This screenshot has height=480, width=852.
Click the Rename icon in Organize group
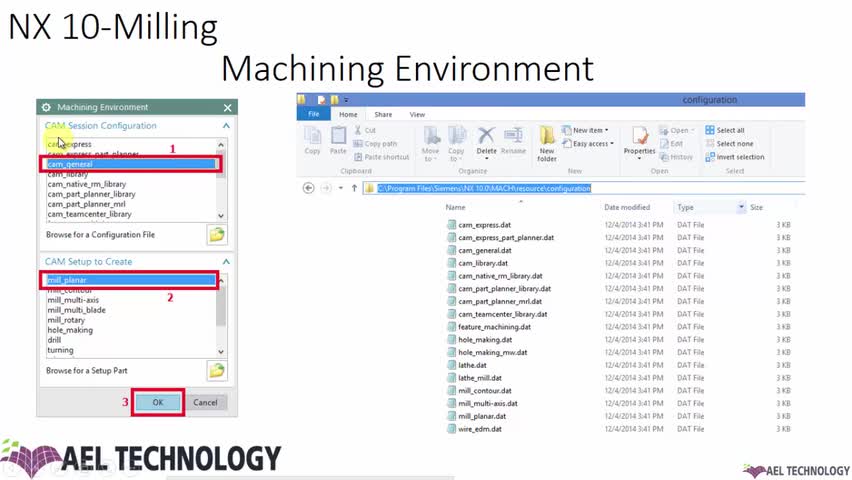pos(513,141)
